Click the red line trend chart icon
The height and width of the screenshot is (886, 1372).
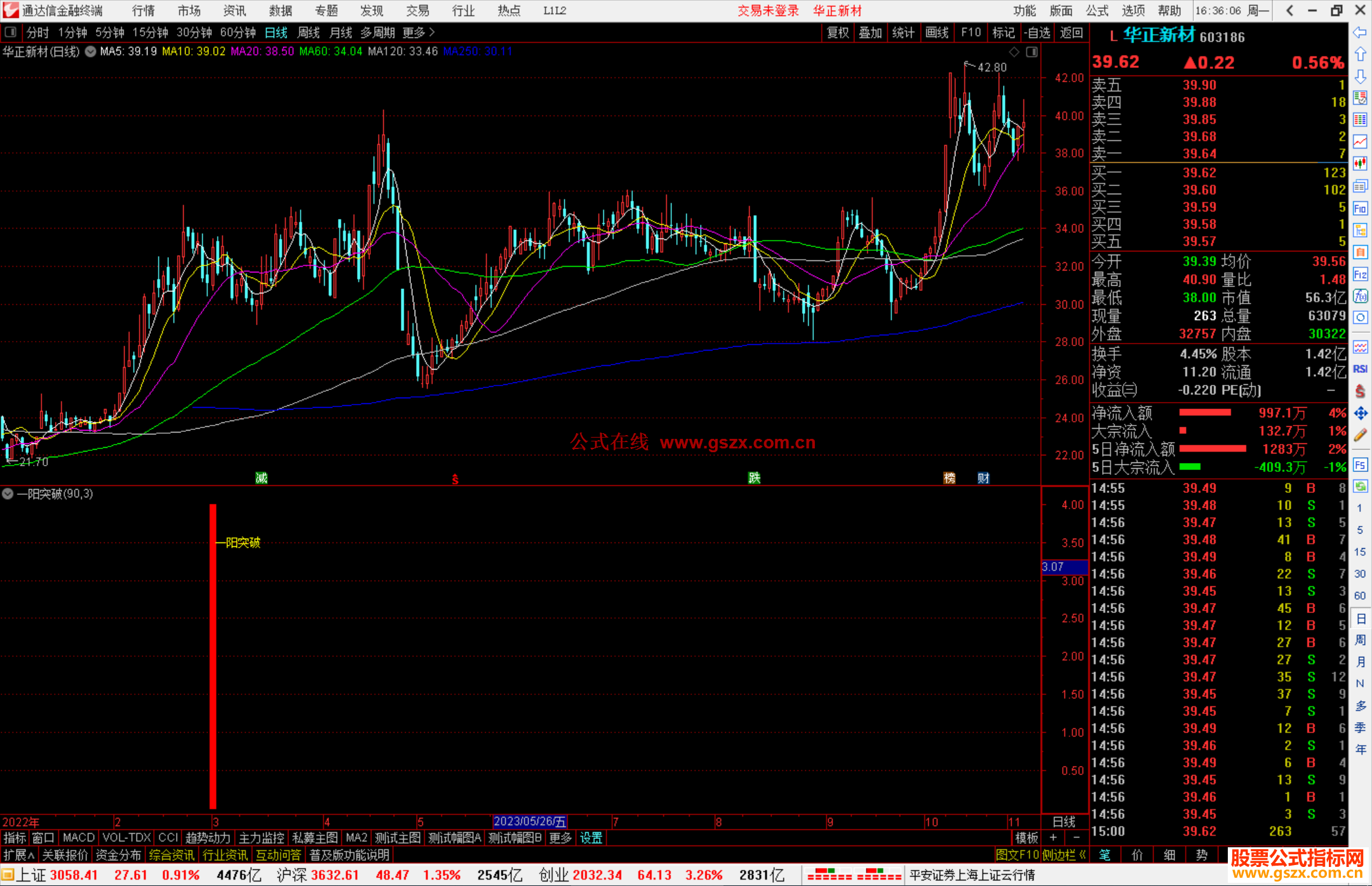click(x=1360, y=141)
